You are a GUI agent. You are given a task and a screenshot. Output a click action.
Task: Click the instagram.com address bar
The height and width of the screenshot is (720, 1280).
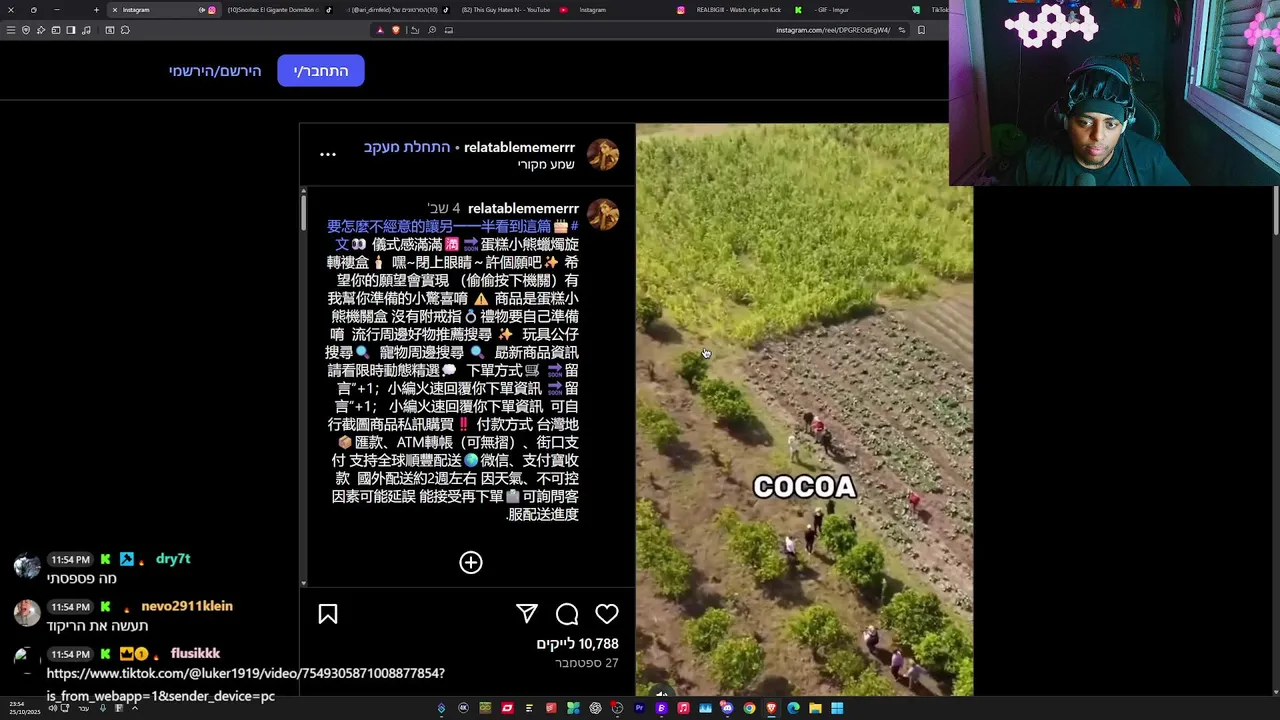coord(835,30)
